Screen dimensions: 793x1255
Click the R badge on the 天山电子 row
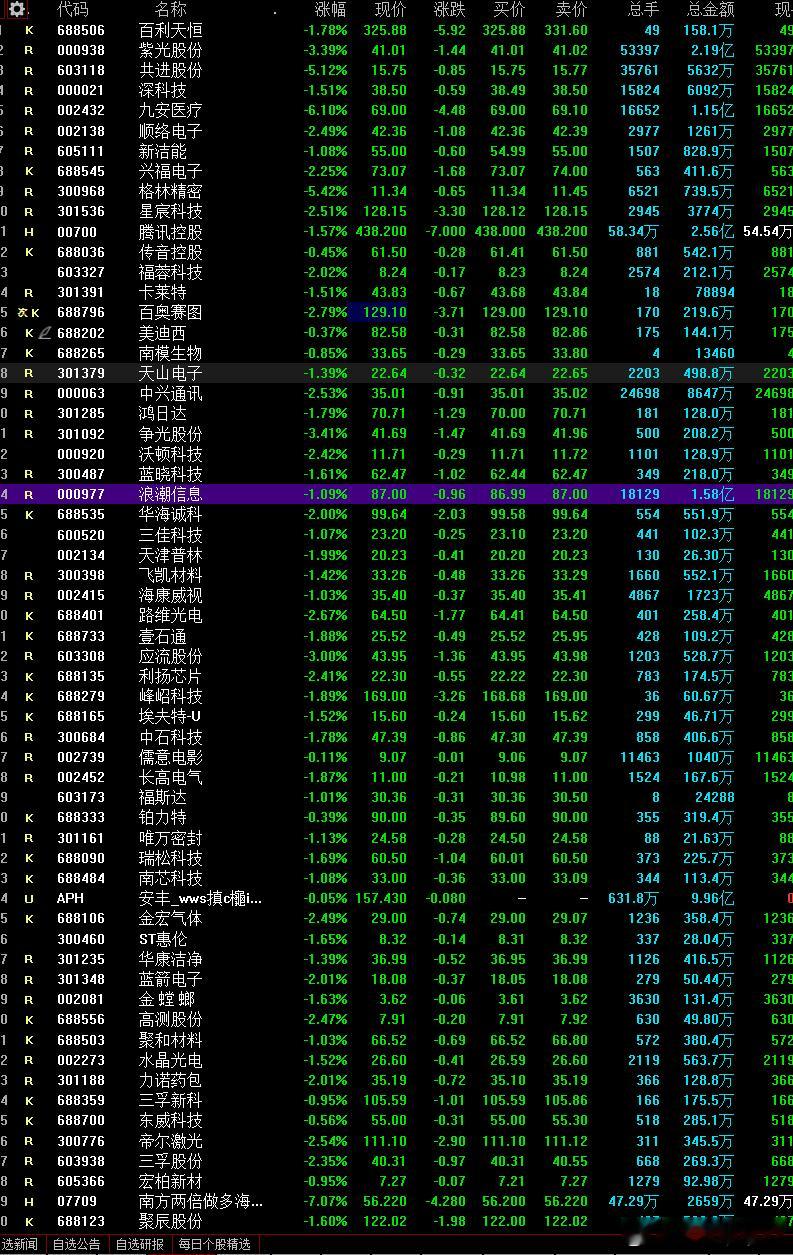pyautogui.click(x=29, y=373)
